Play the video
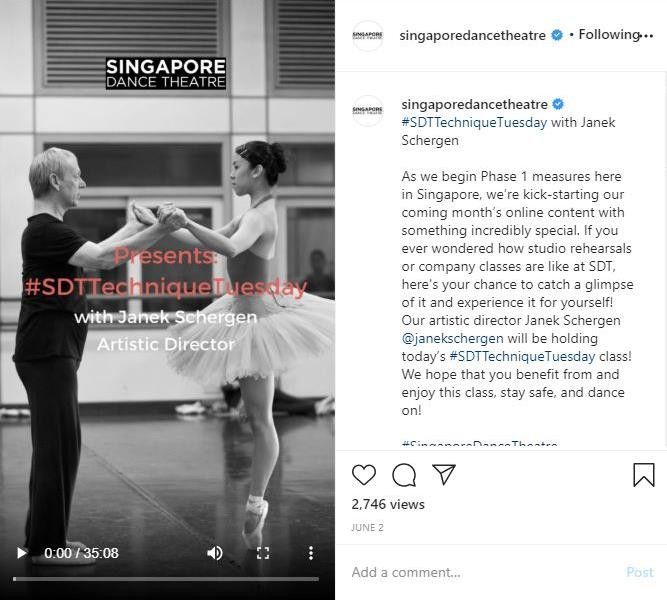This screenshot has width=667, height=600. [21, 553]
